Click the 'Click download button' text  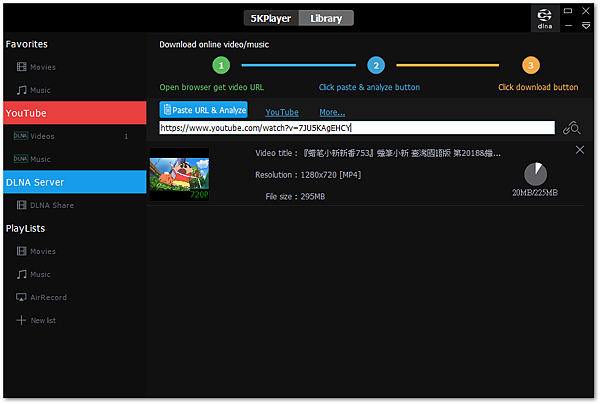pyautogui.click(x=538, y=87)
